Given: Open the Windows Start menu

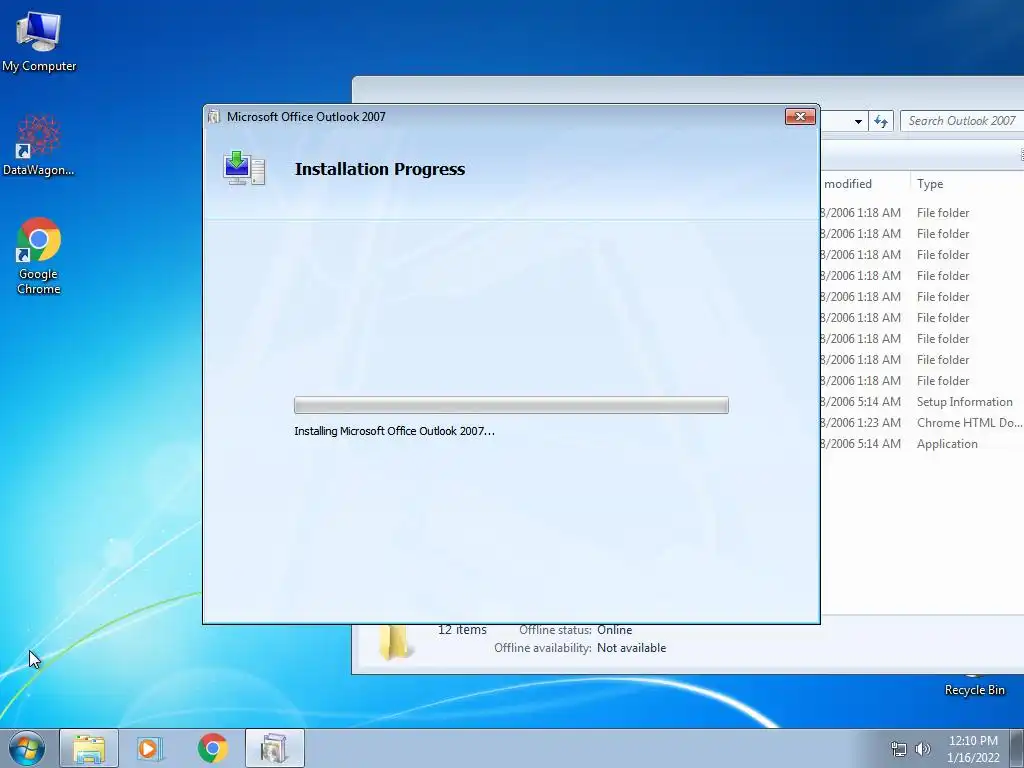Looking at the screenshot, I should point(27,748).
